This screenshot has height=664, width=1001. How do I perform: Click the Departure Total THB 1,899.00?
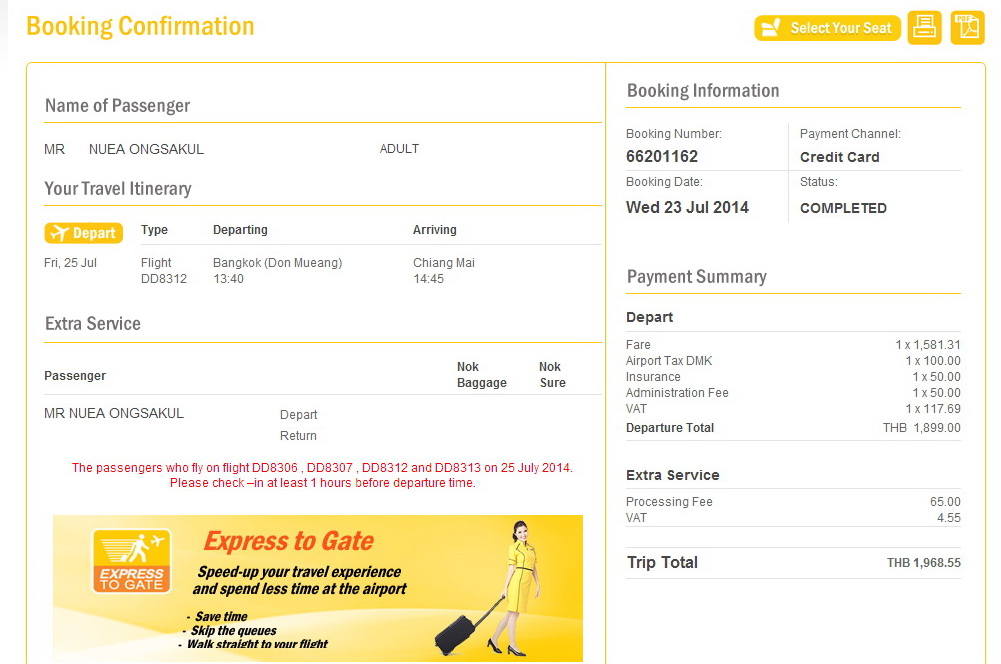(921, 428)
